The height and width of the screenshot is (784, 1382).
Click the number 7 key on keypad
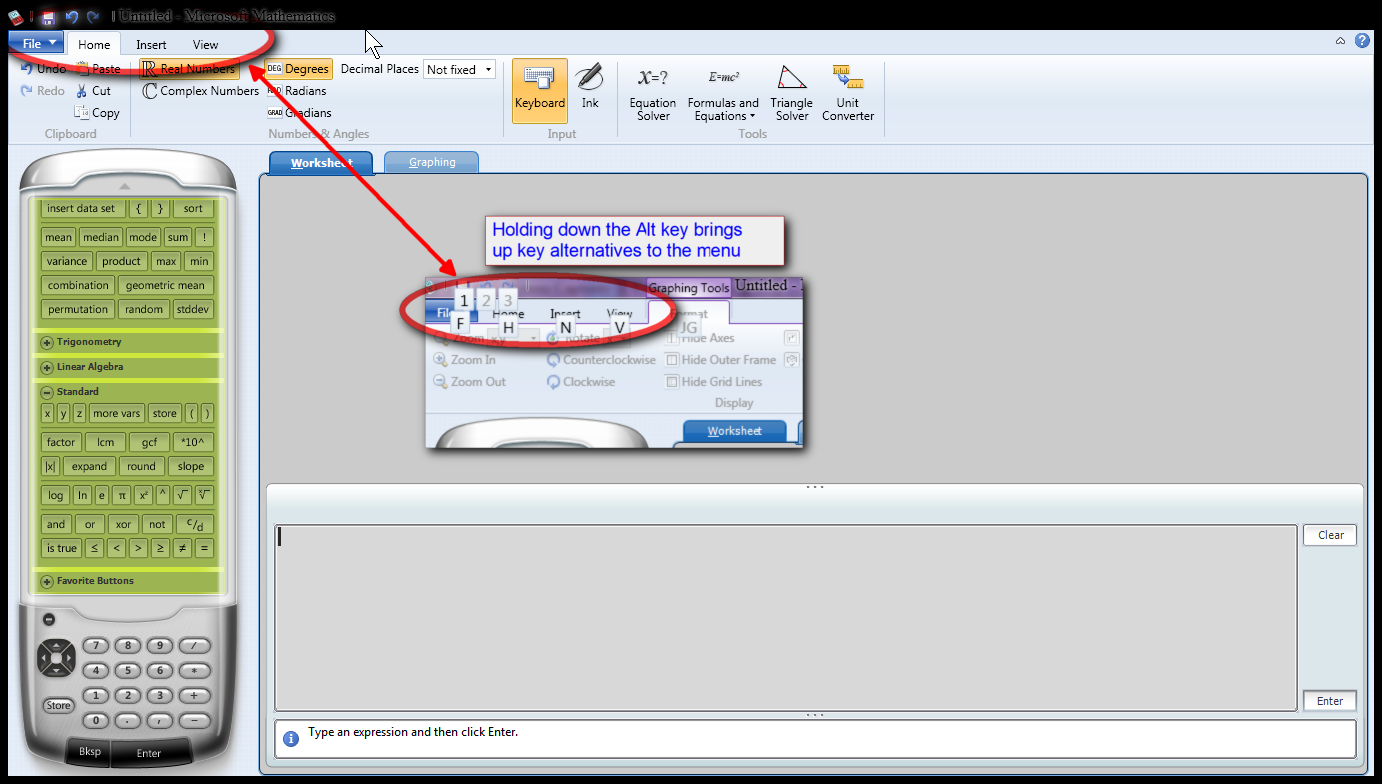click(x=96, y=646)
